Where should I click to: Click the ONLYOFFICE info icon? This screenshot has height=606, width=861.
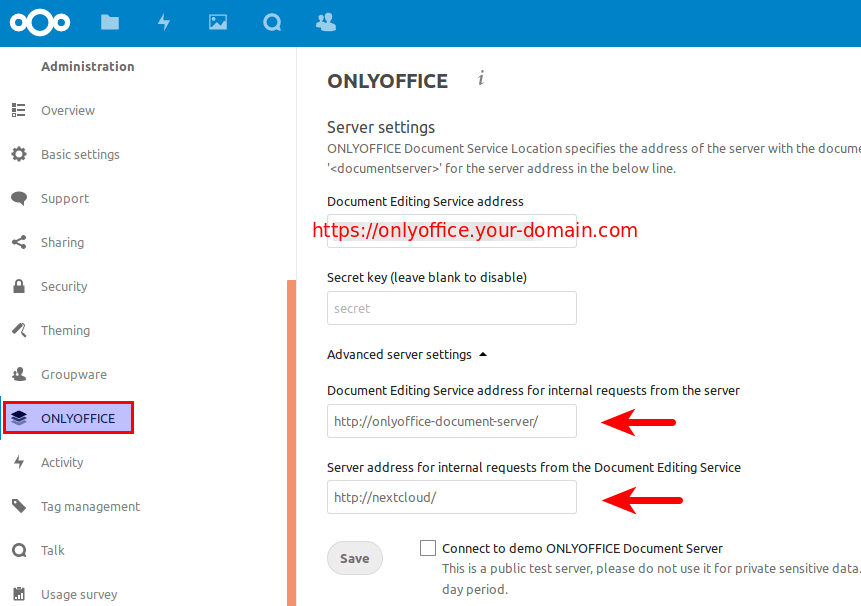click(481, 79)
